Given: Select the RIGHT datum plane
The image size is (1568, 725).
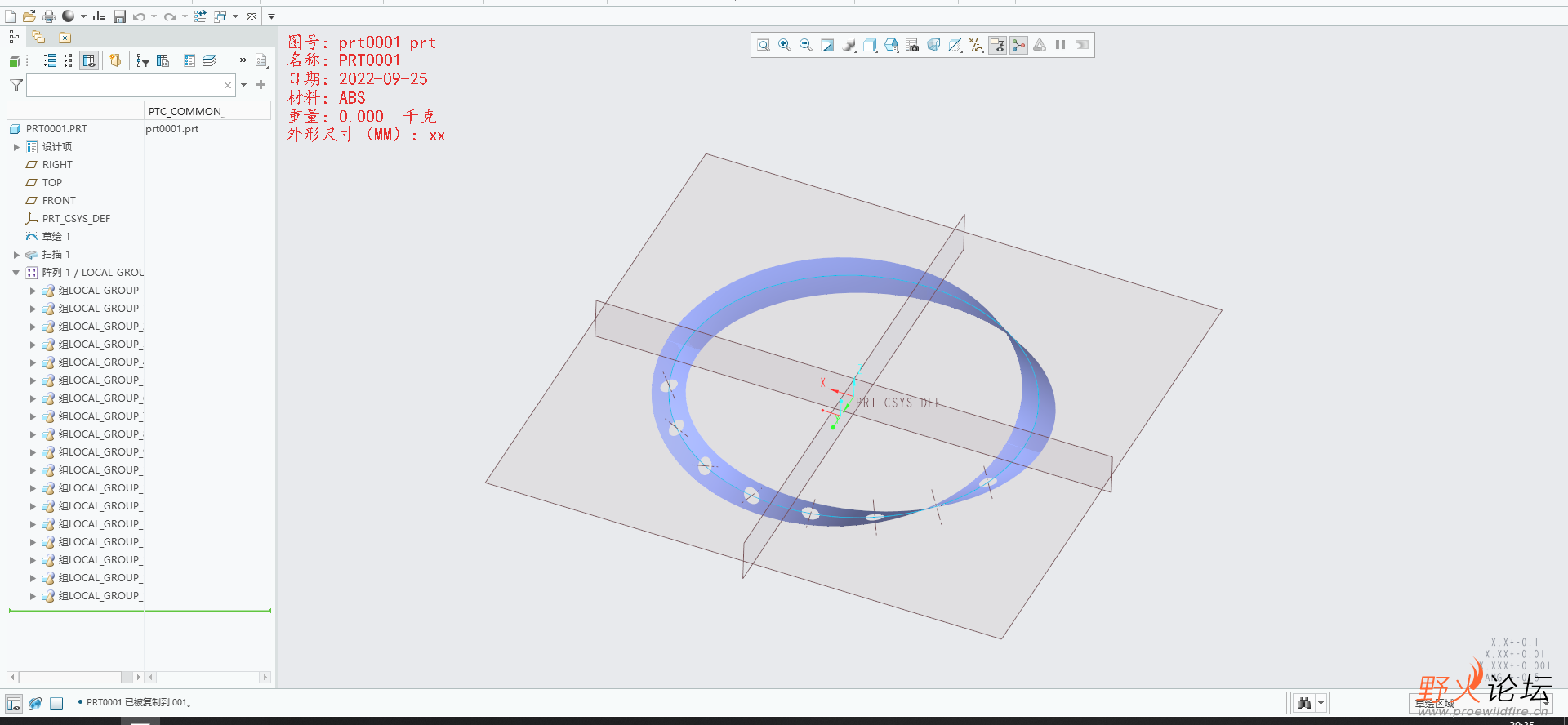Looking at the screenshot, I should click(57, 165).
